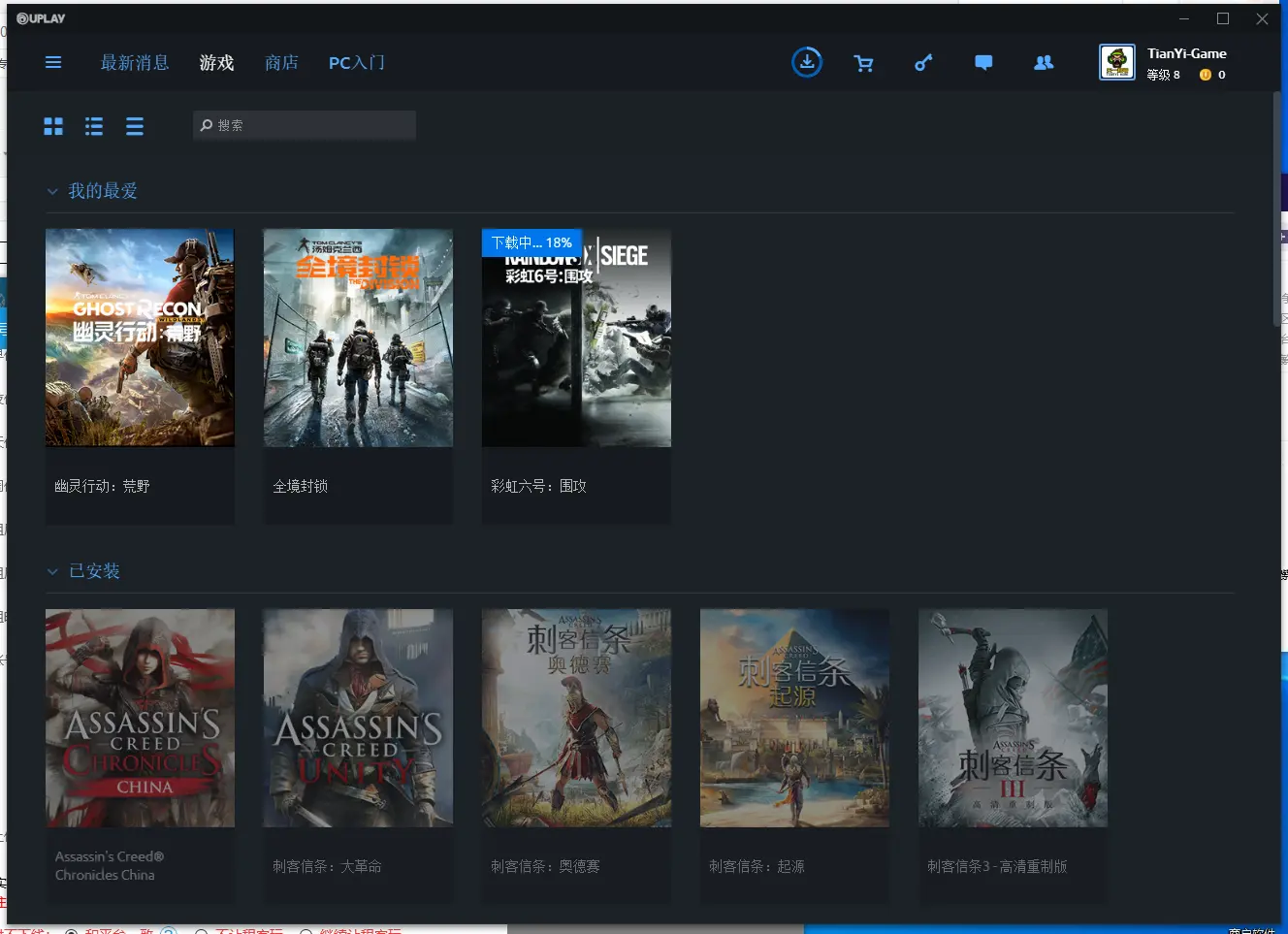1288x934 pixels.
Task: Open the shopping cart
Action: click(863, 63)
